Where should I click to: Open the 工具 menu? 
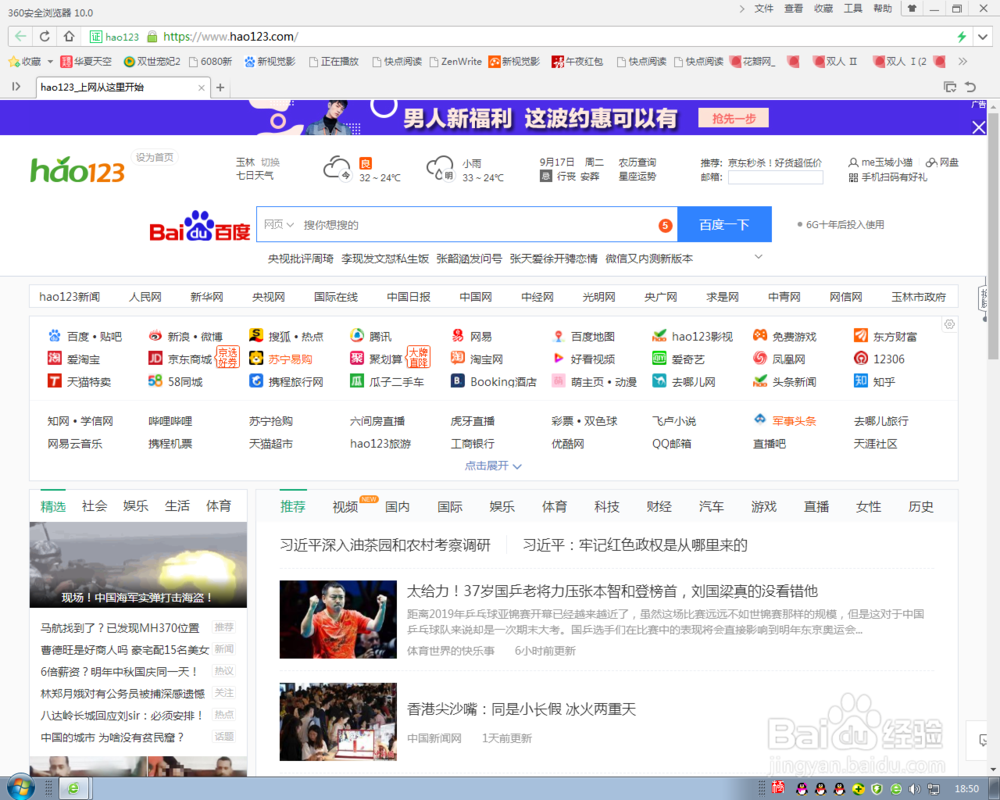(853, 8)
